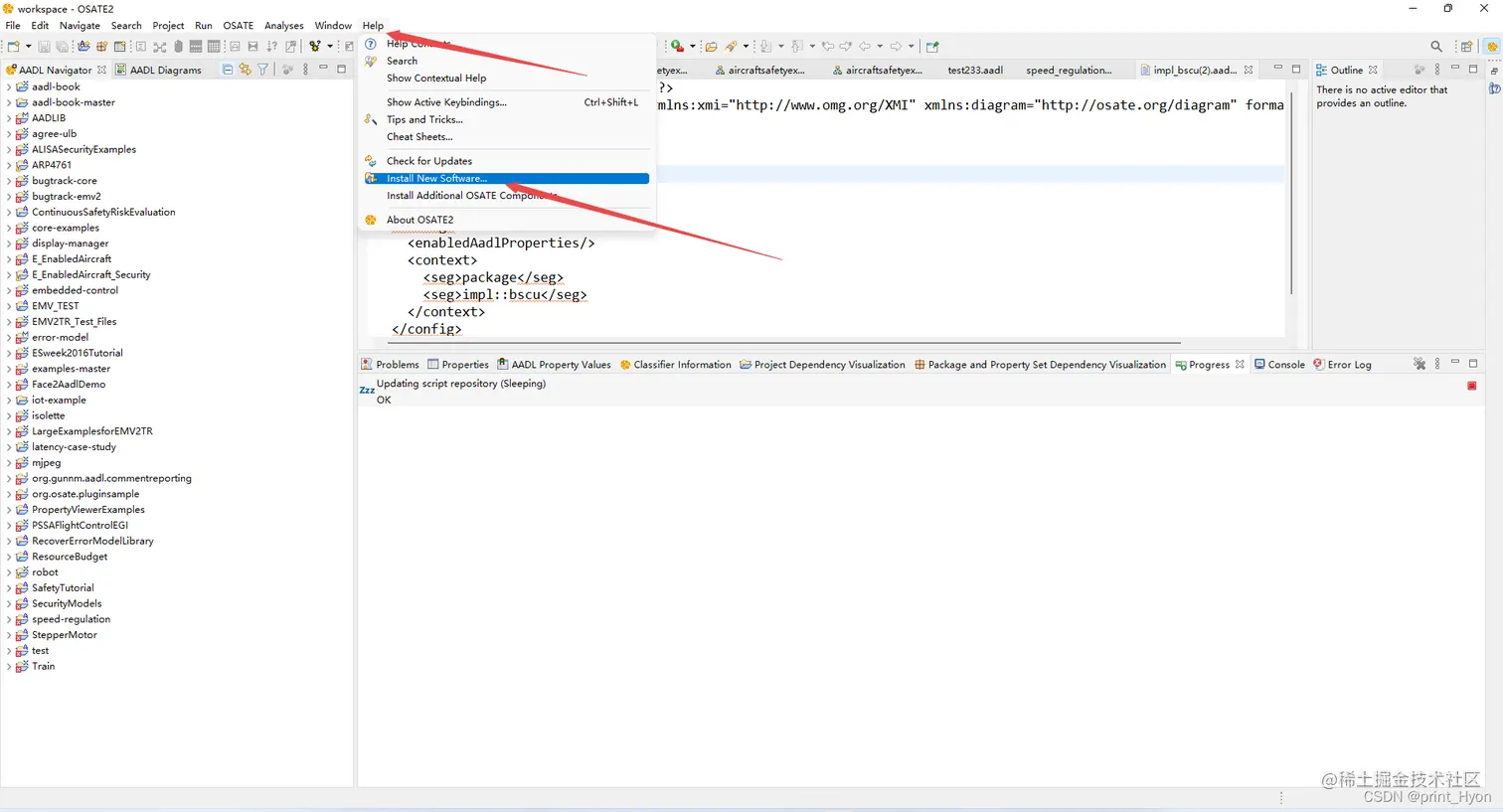Click the forward navigation arrow icon
Screen dimensions: 1503x812
896,46
